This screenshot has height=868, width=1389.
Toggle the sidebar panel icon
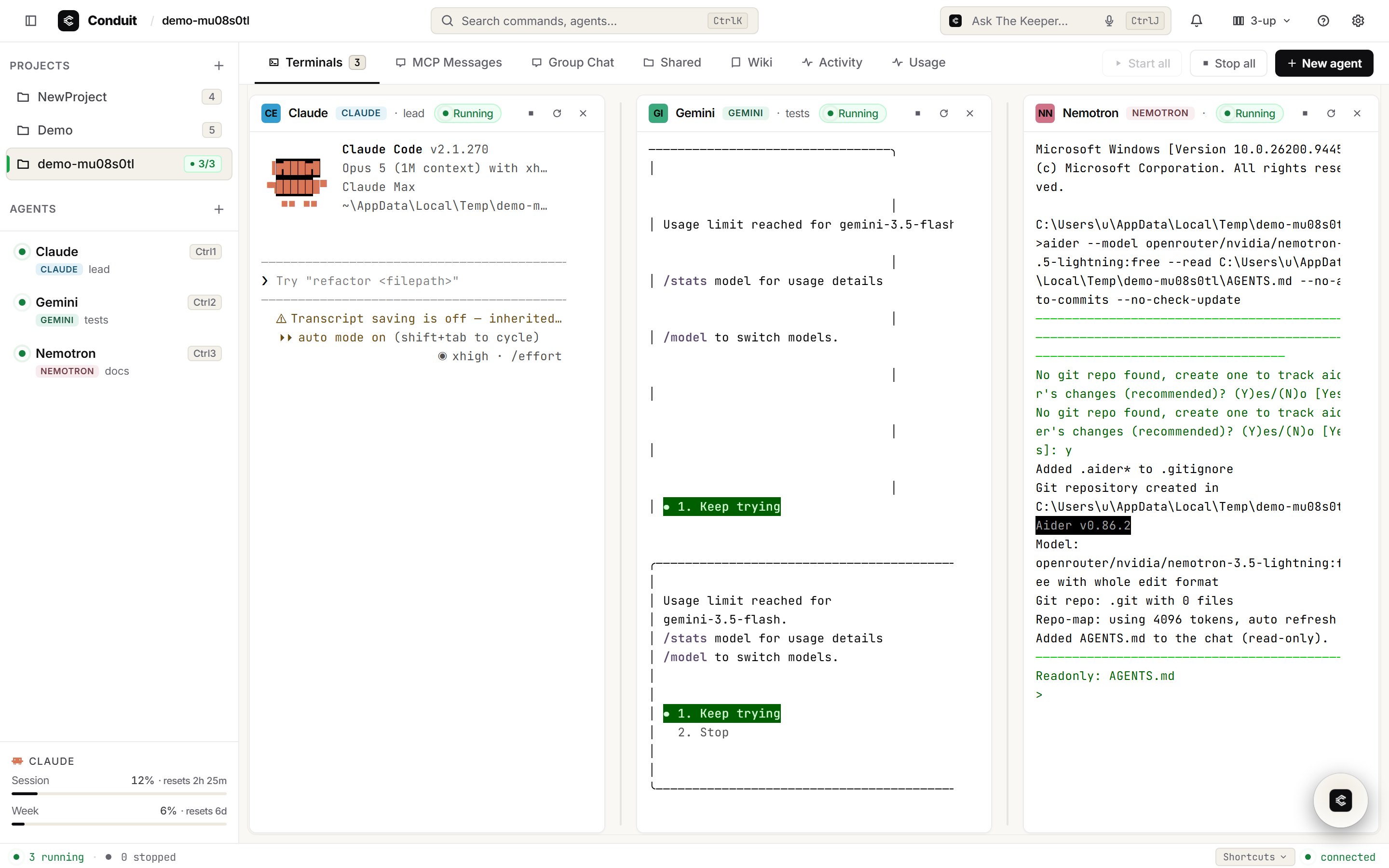click(31, 21)
